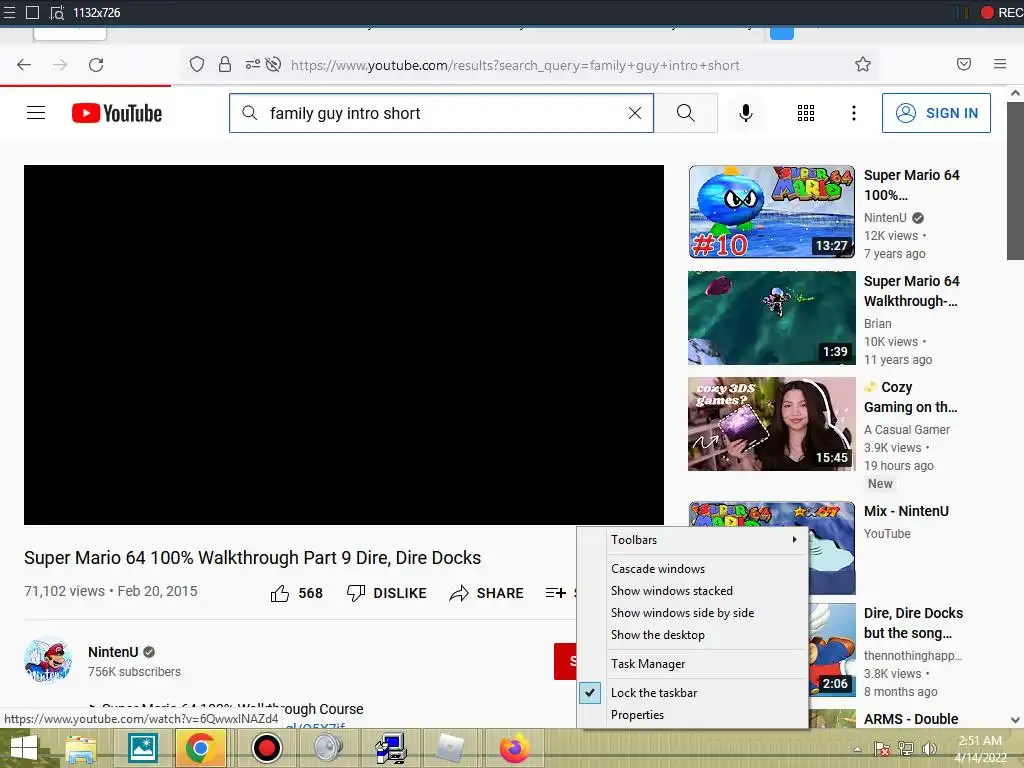Open the Save to Pocket icon

coord(963,64)
